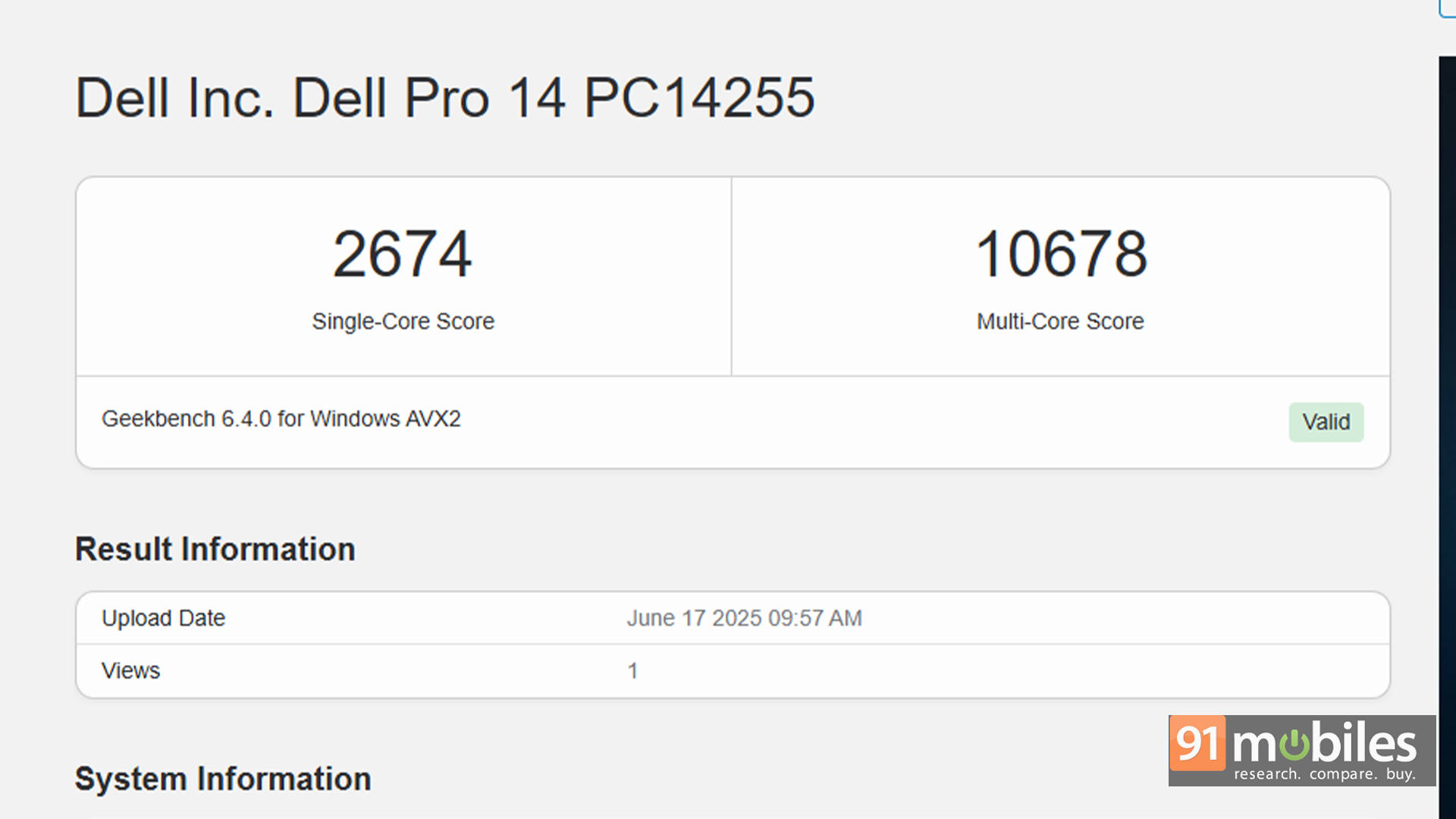
Task: Click Geekbench 6.4.0 for Windows AVX2 text
Action: coord(281,419)
